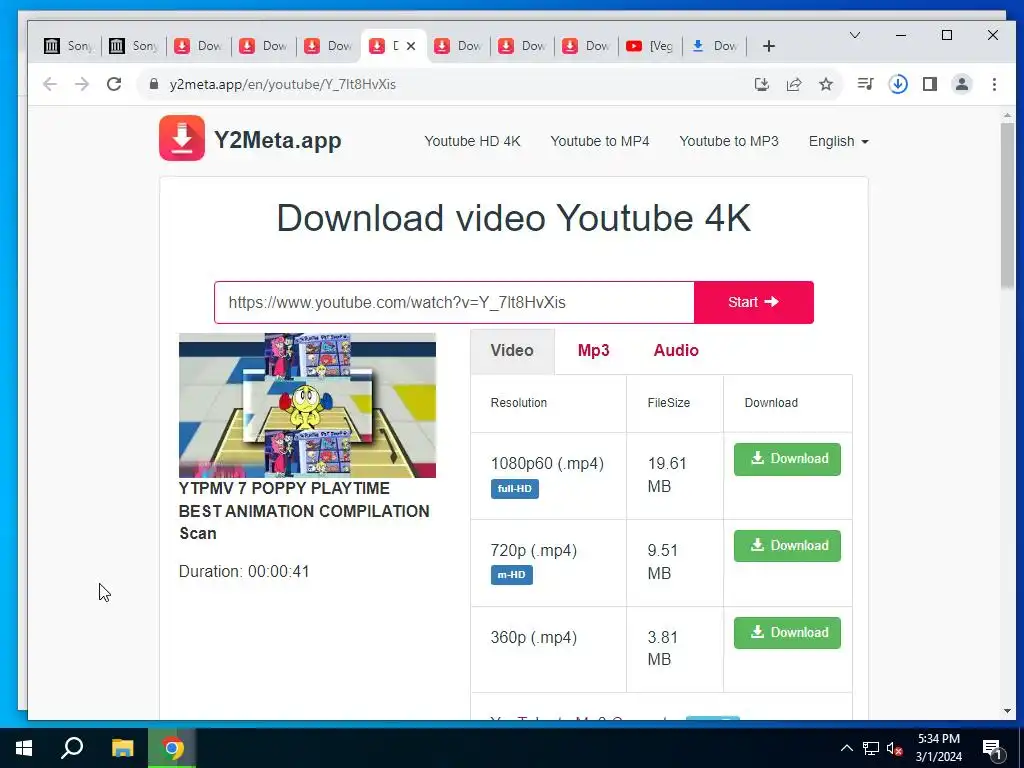Click the page vertical scrollbar thumb
The height and width of the screenshot is (768, 1024).
(x=1007, y=204)
